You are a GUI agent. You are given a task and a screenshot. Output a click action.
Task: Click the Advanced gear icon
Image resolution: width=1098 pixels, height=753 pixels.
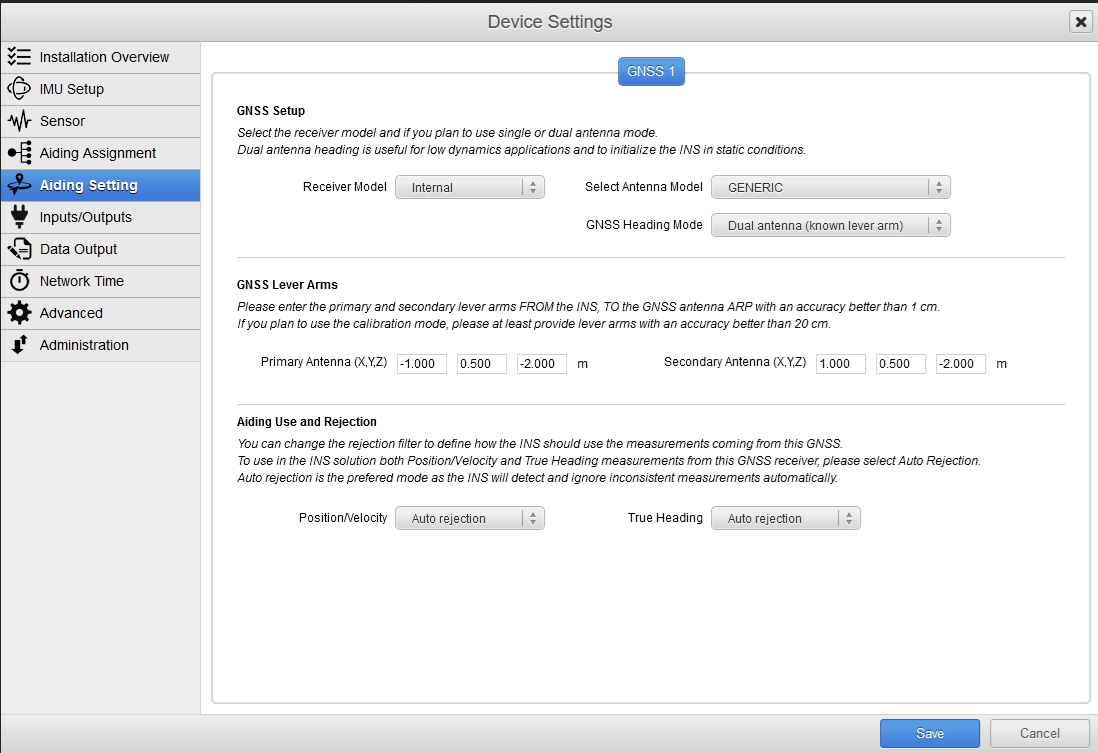coord(19,313)
